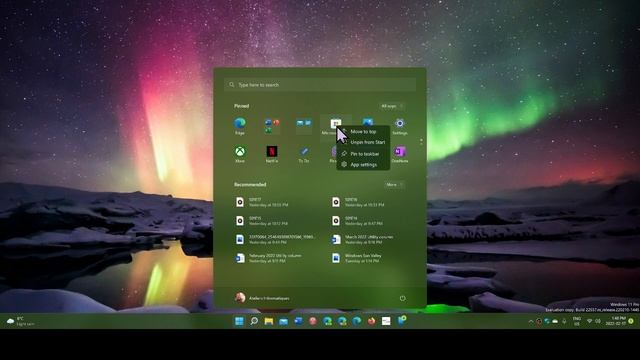Open File Explorer from the taskbar
640x360 pixels.
pyautogui.click(x=269, y=321)
